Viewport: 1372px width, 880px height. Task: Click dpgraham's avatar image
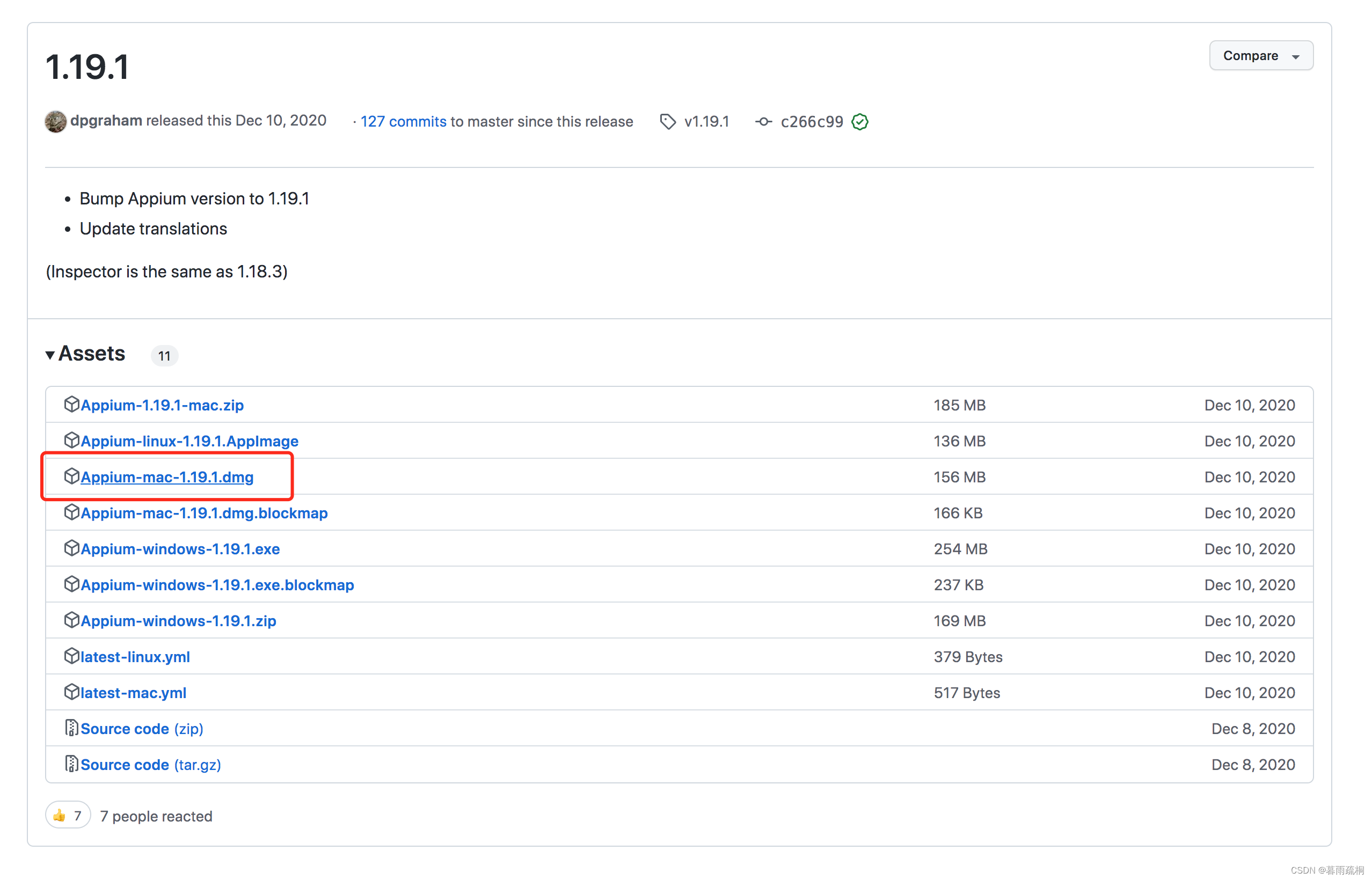[x=55, y=121]
